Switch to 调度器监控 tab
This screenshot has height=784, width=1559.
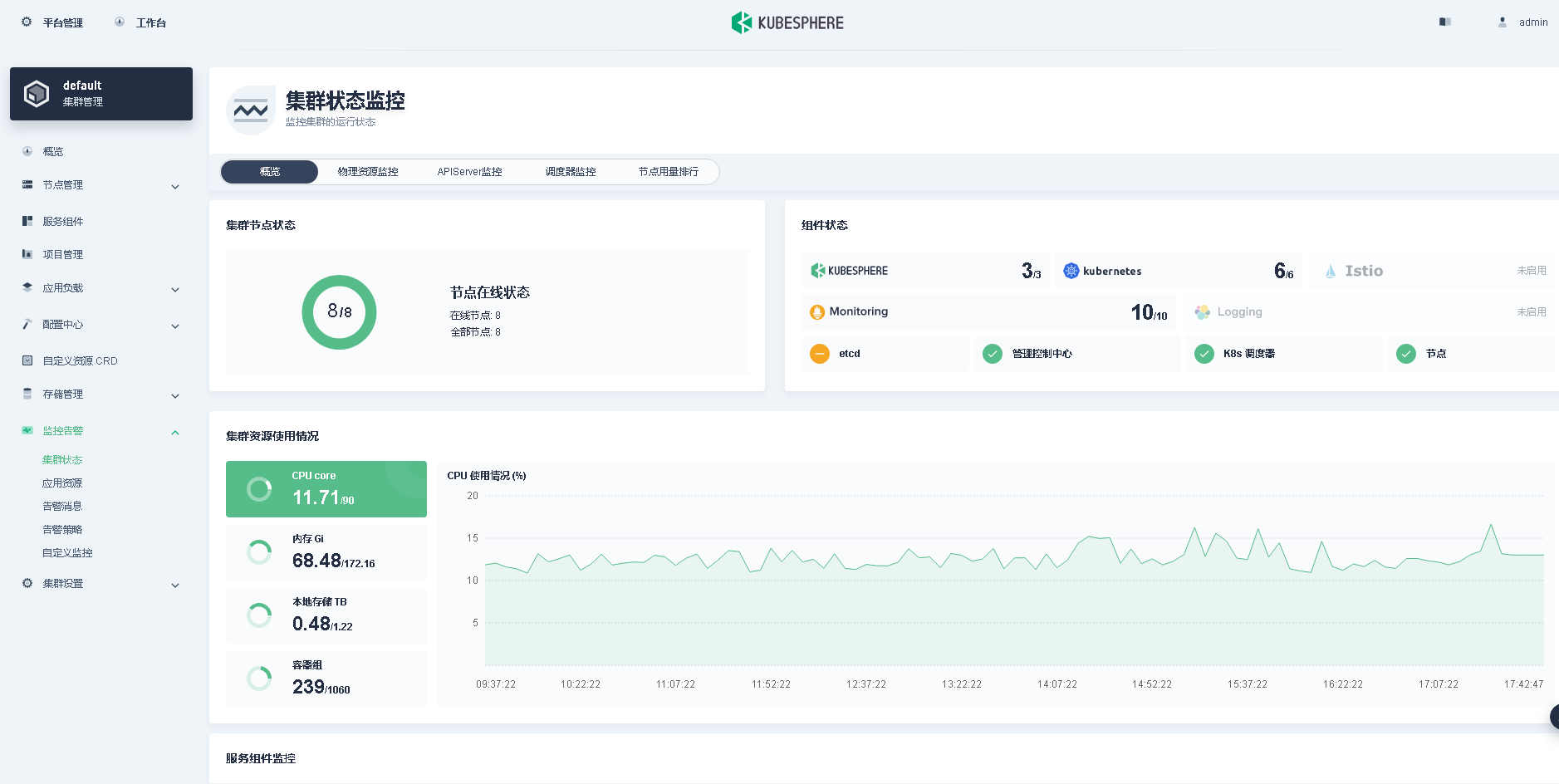click(571, 172)
